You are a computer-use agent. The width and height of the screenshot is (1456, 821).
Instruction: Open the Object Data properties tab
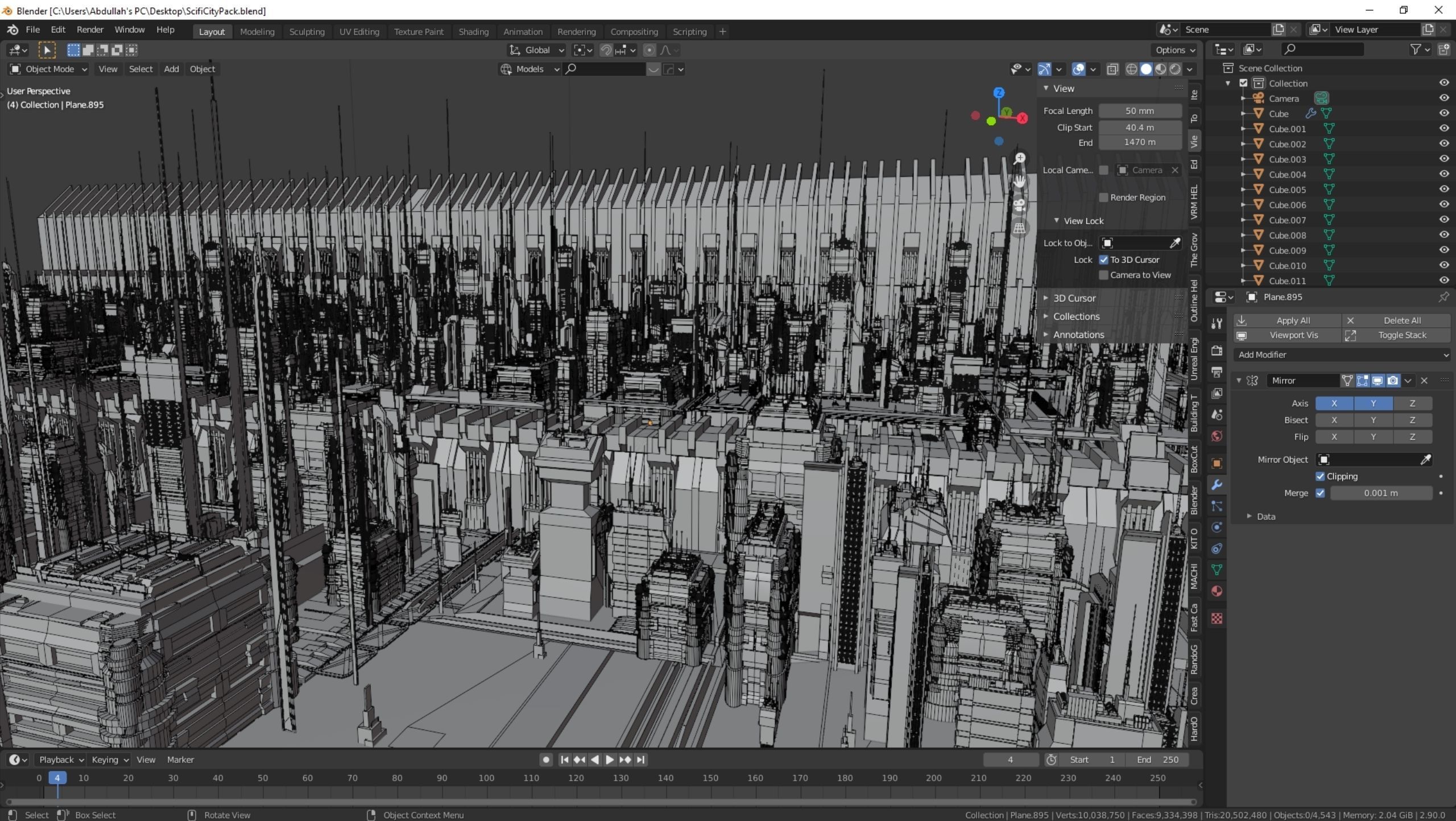coord(1217,570)
